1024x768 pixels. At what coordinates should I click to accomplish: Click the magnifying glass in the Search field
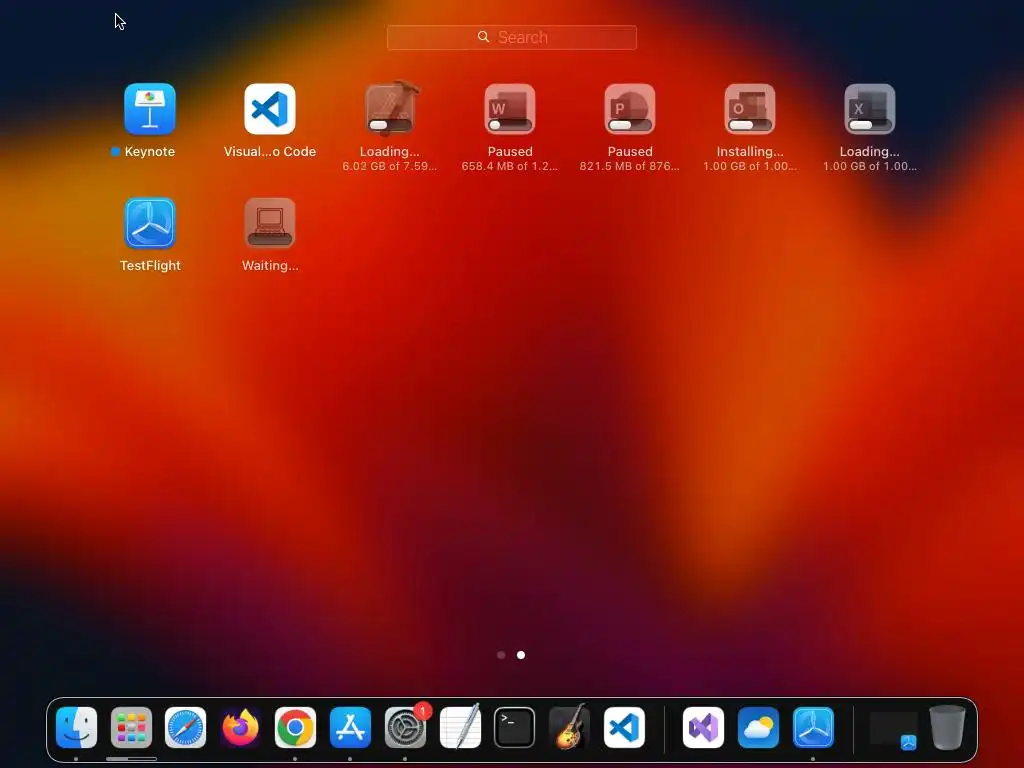[x=483, y=37]
